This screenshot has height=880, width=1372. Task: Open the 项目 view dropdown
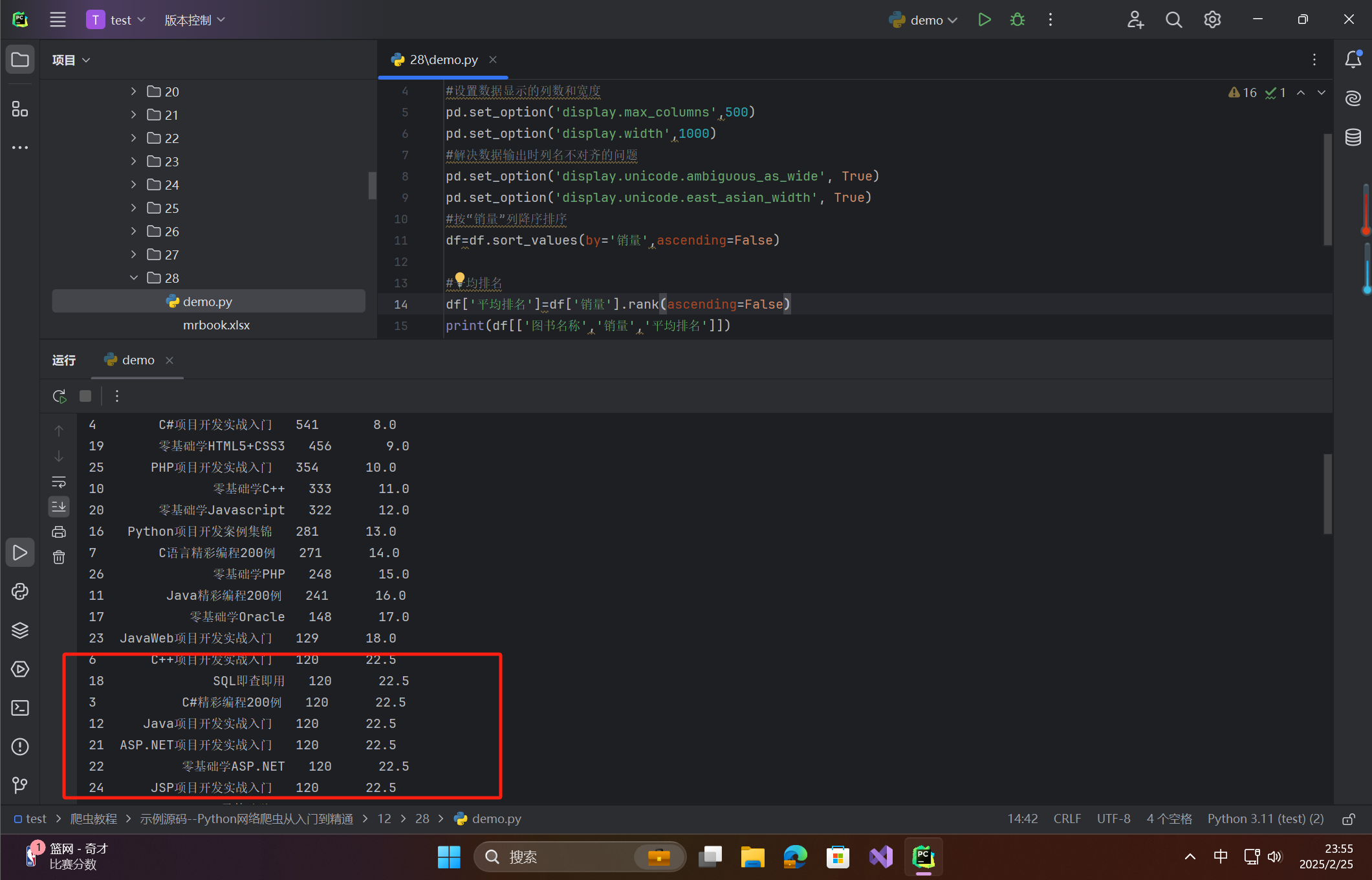click(x=71, y=60)
